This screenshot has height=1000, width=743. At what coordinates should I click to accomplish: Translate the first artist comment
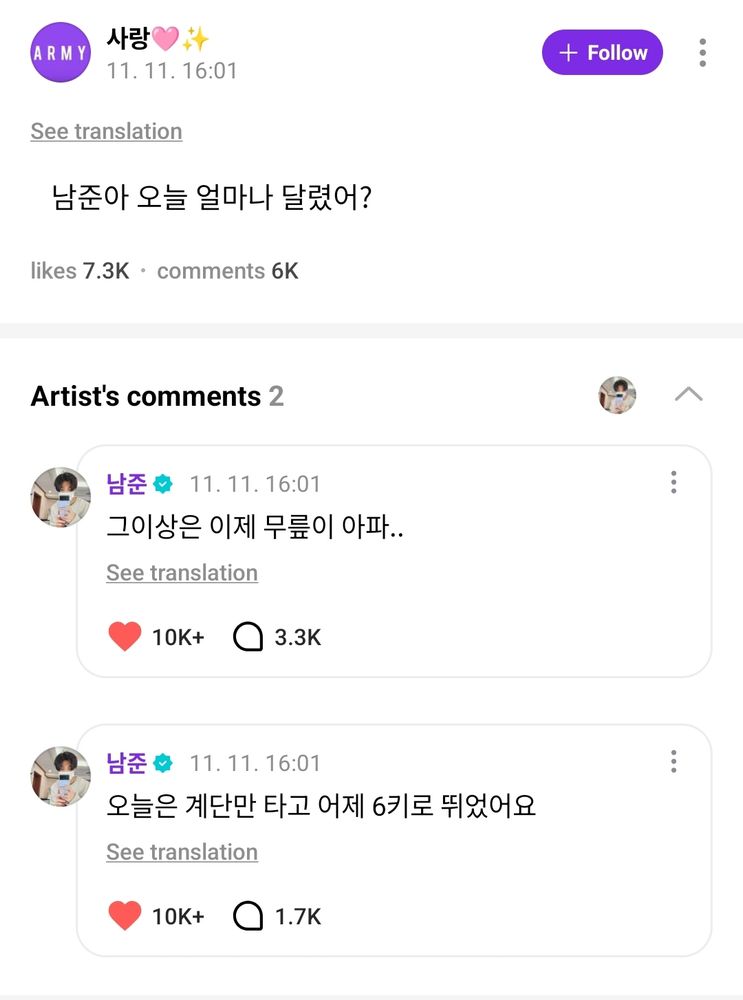click(182, 573)
